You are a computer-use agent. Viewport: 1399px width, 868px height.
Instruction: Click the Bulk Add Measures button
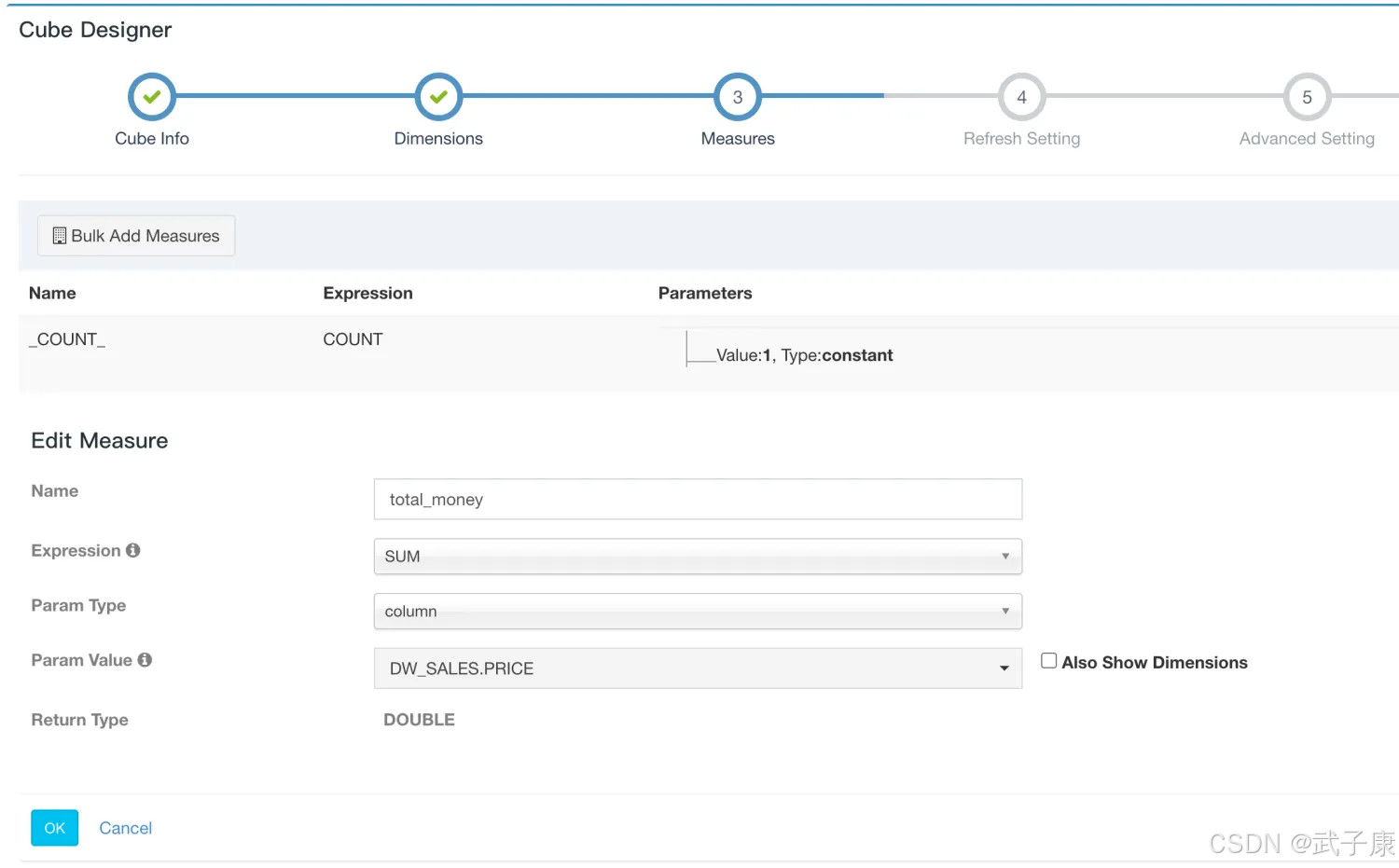[x=136, y=236]
